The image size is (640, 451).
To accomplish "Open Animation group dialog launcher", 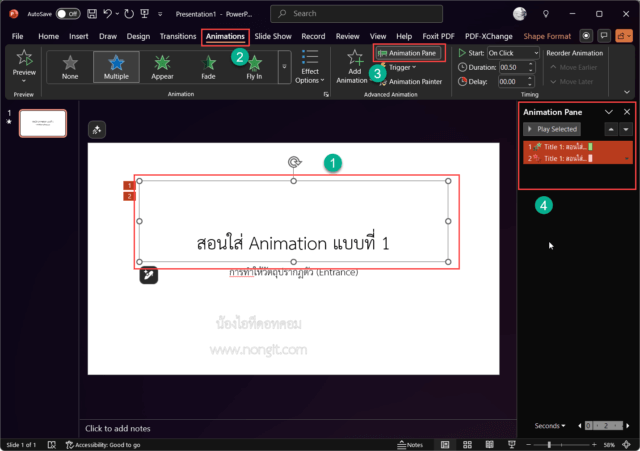I will [x=326, y=95].
